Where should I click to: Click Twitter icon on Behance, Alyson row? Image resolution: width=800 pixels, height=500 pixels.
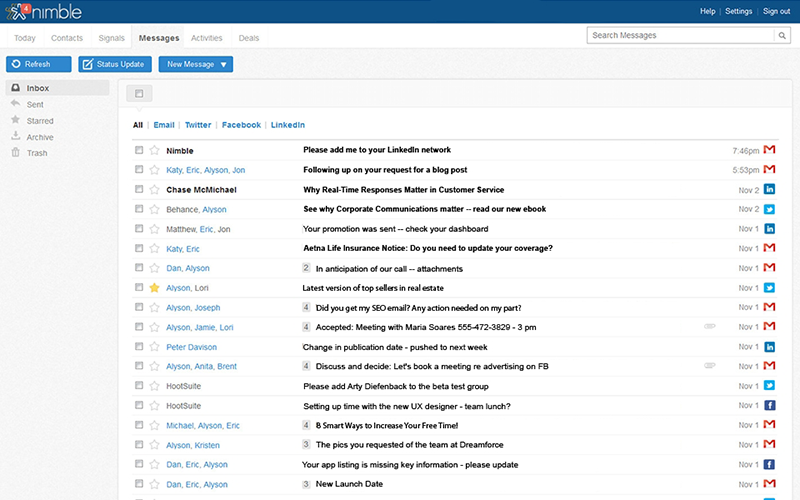[x=769, y=209]
